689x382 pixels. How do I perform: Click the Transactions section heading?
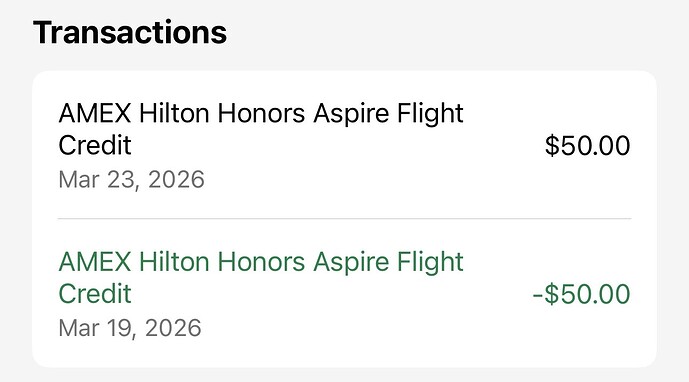point(130,33)
